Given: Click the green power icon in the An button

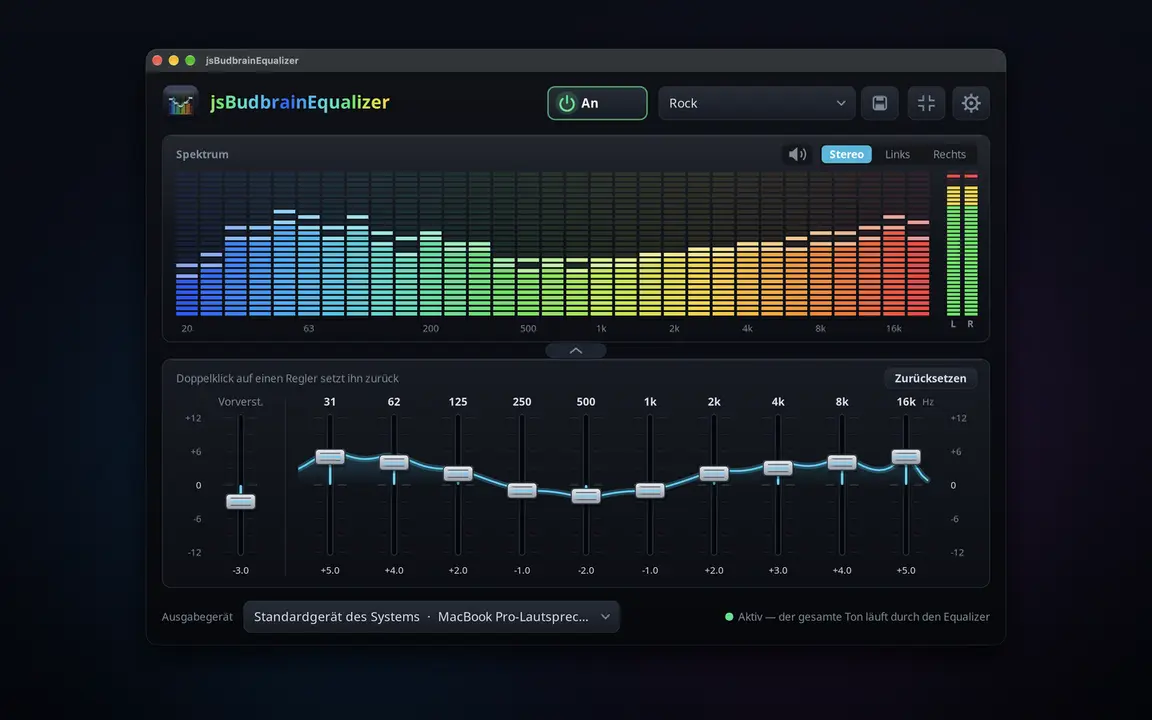Looking at the screenshot, I should click(566, 103).
